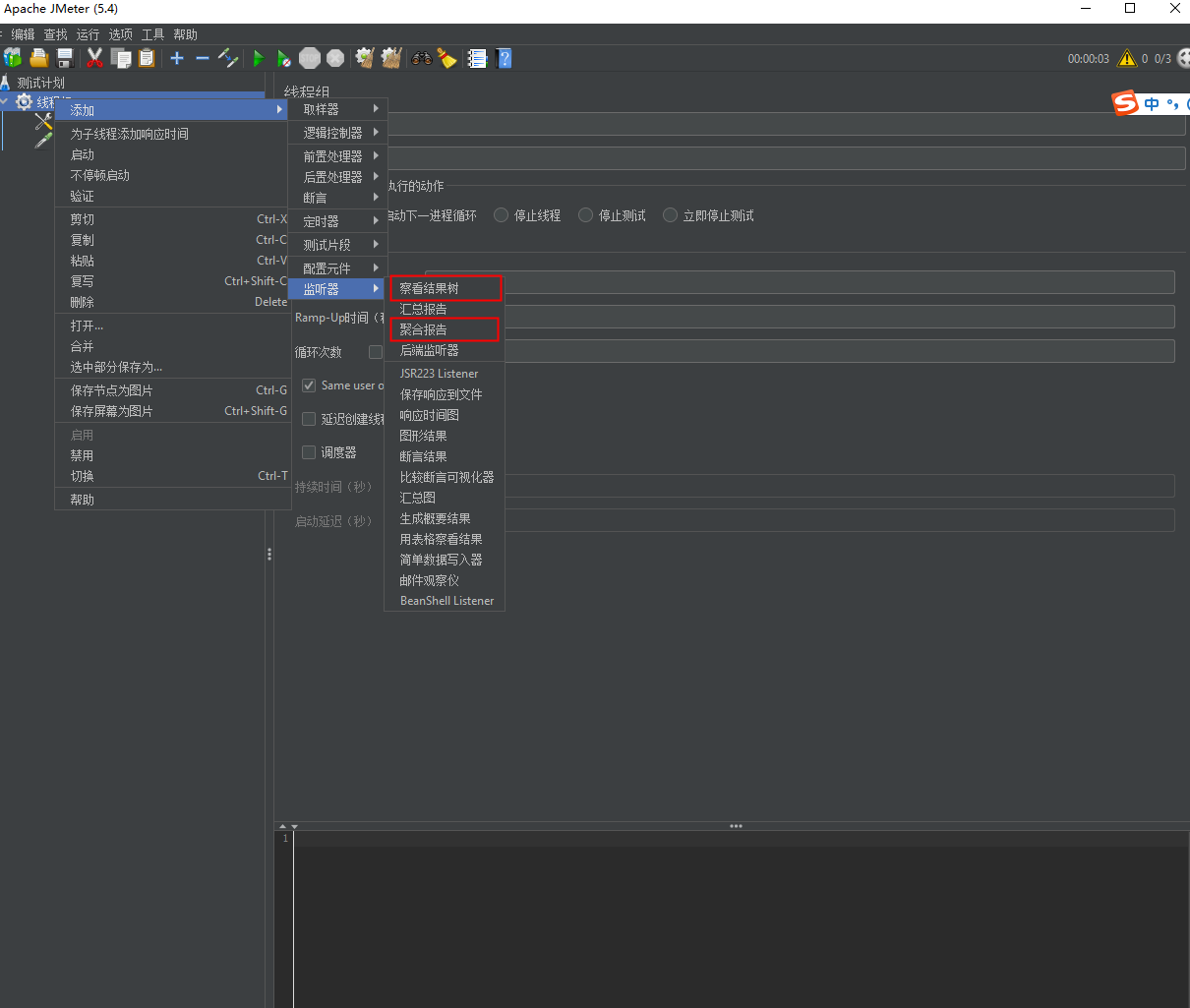The image size is (1190, 1008).
Task: Expand the 前置处理器 submenu
Action: click(x=337, y=155)
